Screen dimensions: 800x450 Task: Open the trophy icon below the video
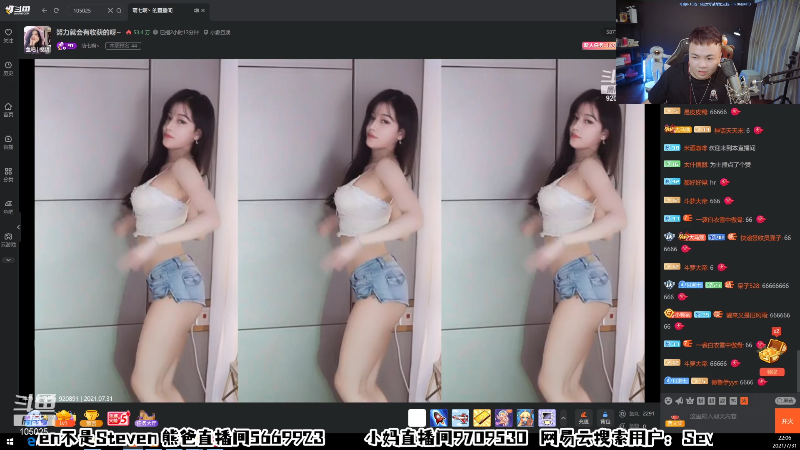tap(91, 419)
